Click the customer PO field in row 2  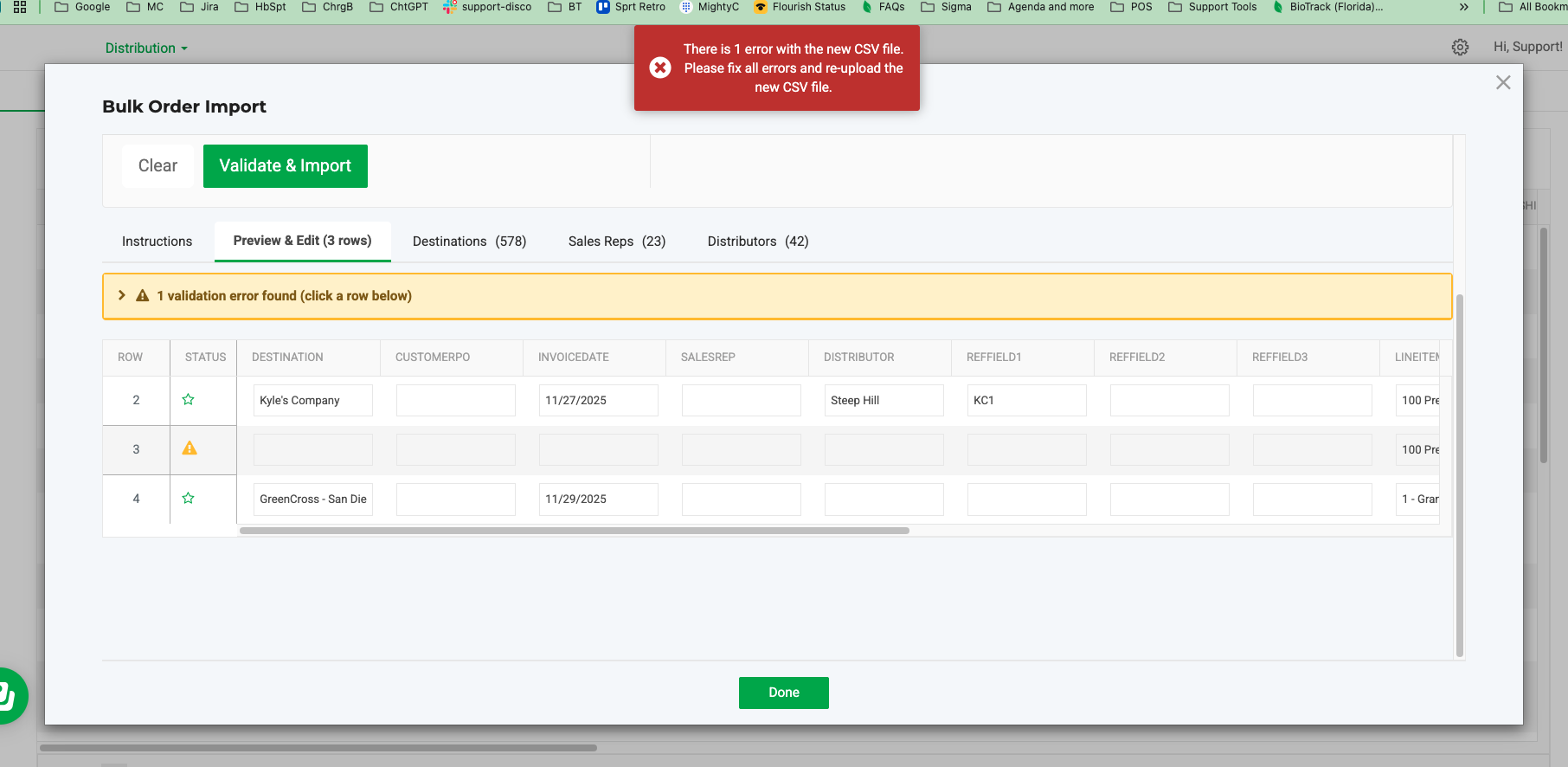[x=456, y=400]
